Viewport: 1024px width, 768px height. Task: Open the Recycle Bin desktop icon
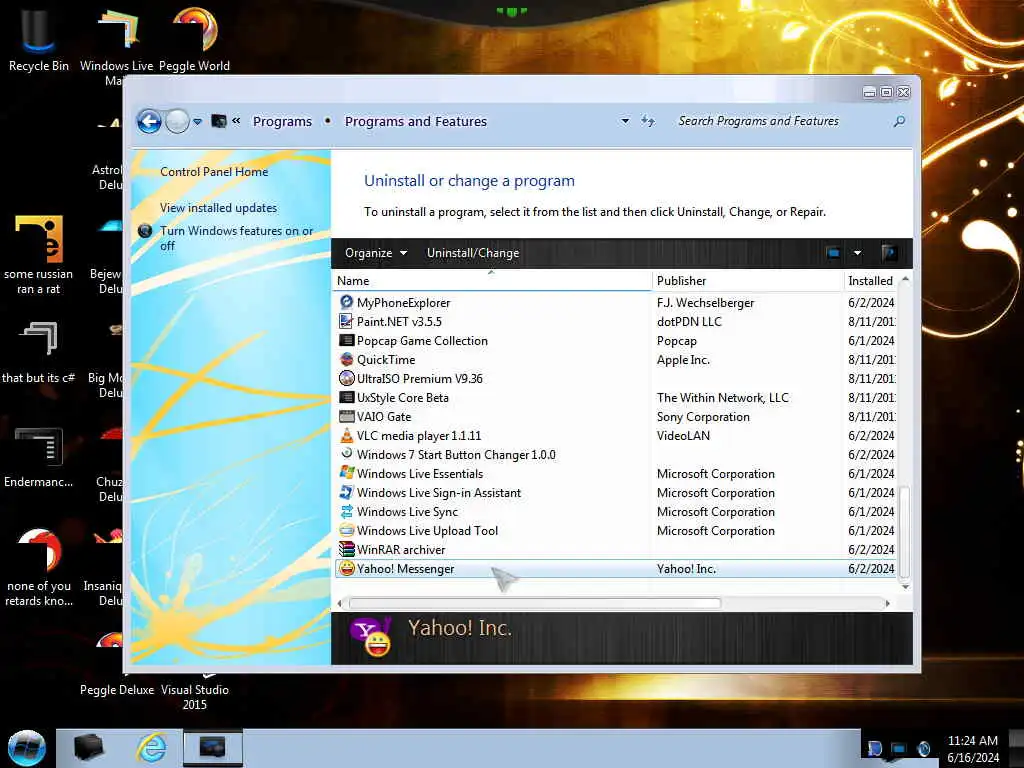pyautogui.click(x=38, y=39)
